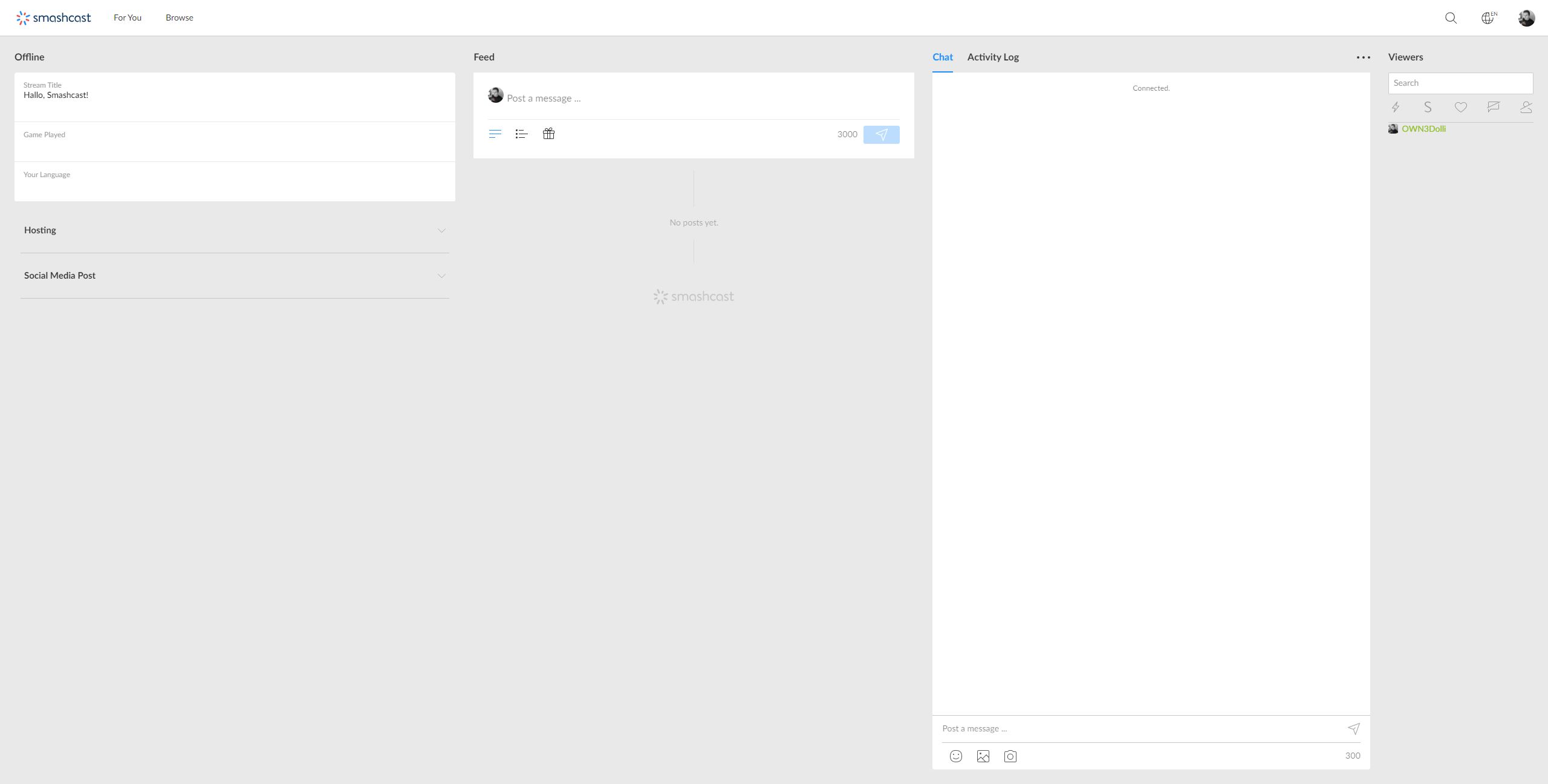The width and height of the screenshot is (1548, 784).
Task: Click the OWN3Dolli viewer name
Action: pos(1423,129)
